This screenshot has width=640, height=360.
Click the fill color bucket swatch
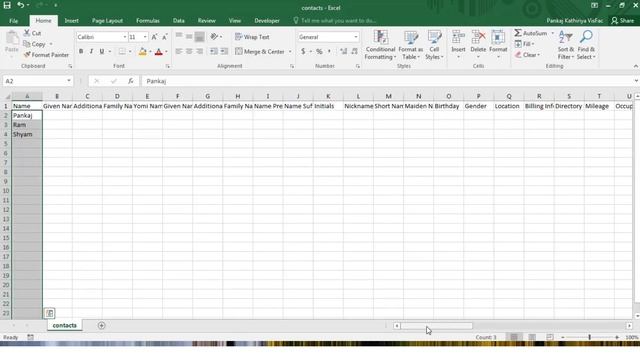pos(142,51)
